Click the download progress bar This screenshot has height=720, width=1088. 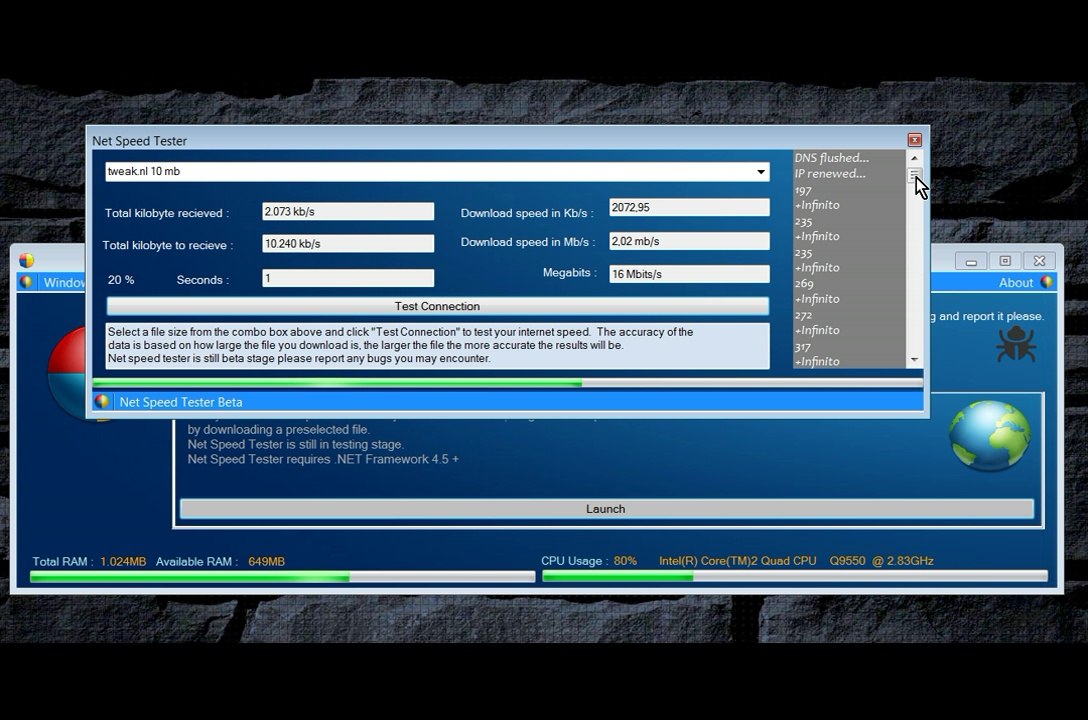tap(508, 383)
